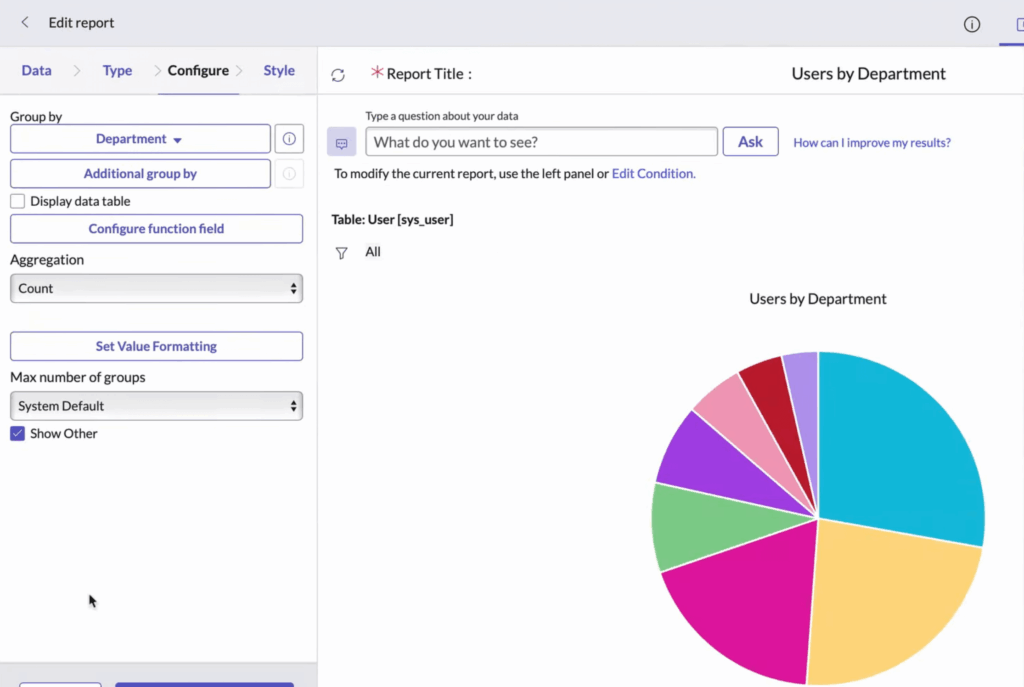Click the refresh icon beside Report Title
This screenshot has width=1024, height=687.
(338, 75)
